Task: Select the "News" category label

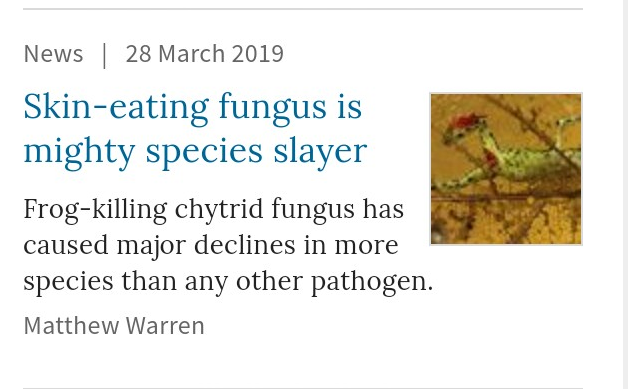Action: tap(53, 54)
